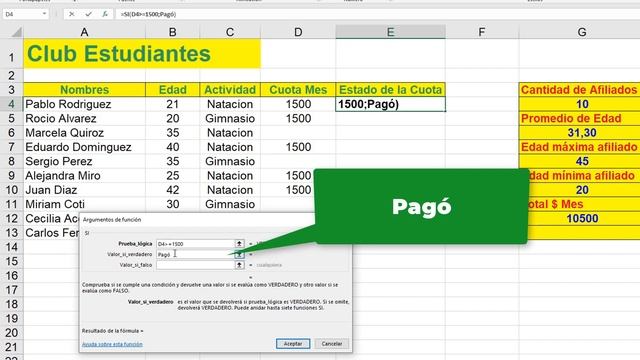Click Juan Diaz's age cell 42
The width and height of the screenshot is (640, 360).
coord(173,190)
